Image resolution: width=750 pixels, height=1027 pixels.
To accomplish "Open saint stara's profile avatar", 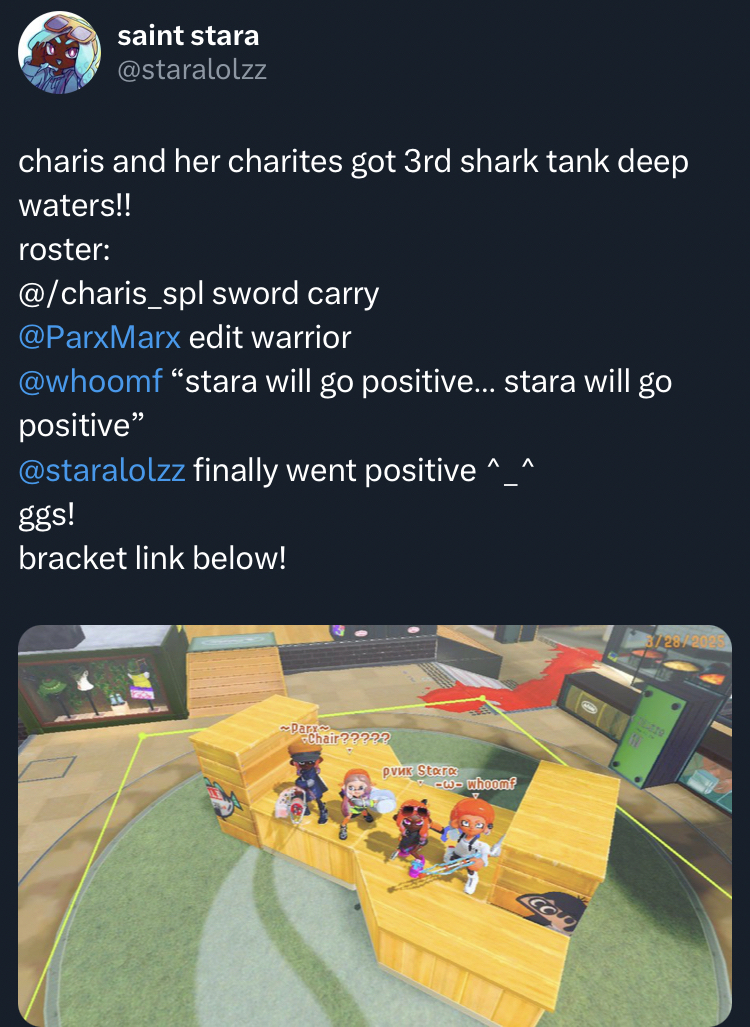I will point(60,52).
